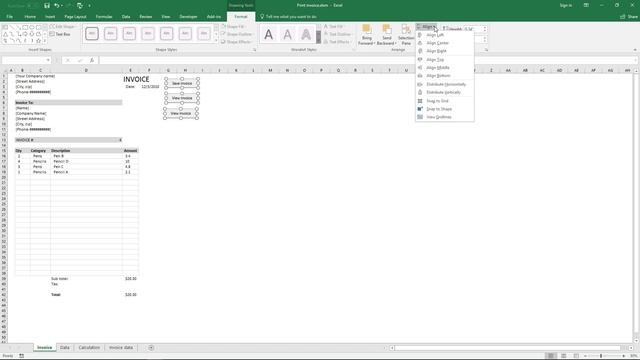The height and width of the screenshot is (360, 640).
Task: Collapse the ribbon with the arrow
Action: point(635,50)
